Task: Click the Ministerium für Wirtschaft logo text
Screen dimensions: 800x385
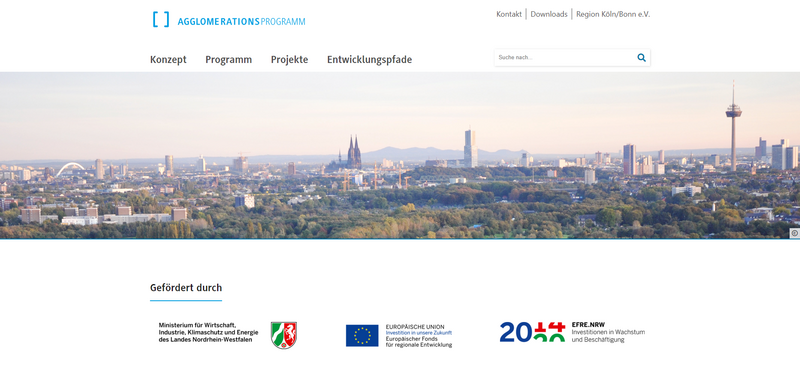Action: 208,332
